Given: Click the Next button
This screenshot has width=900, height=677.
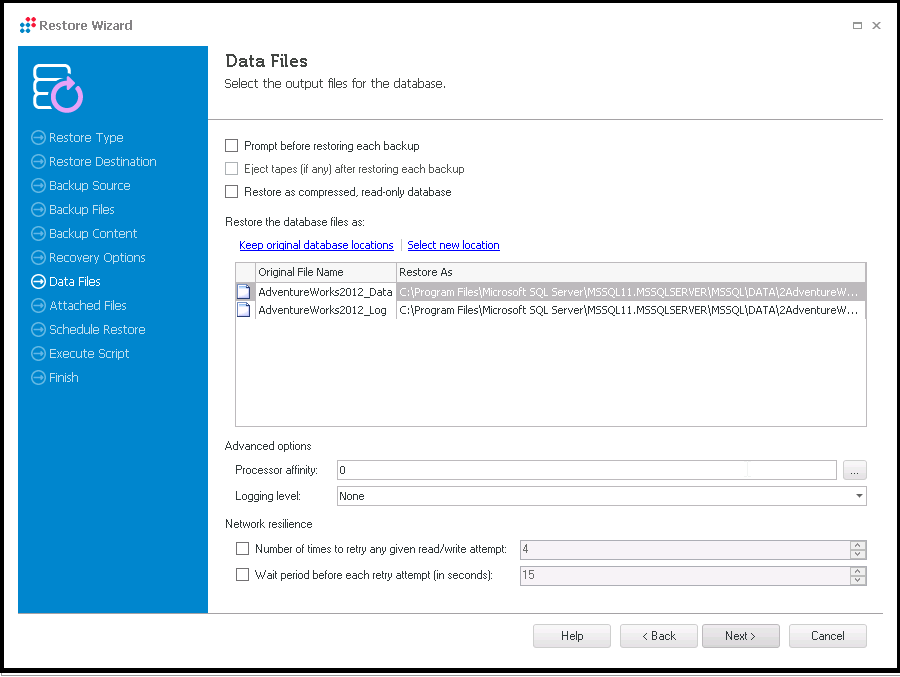Looking at the screenshot, I should 740,636.
